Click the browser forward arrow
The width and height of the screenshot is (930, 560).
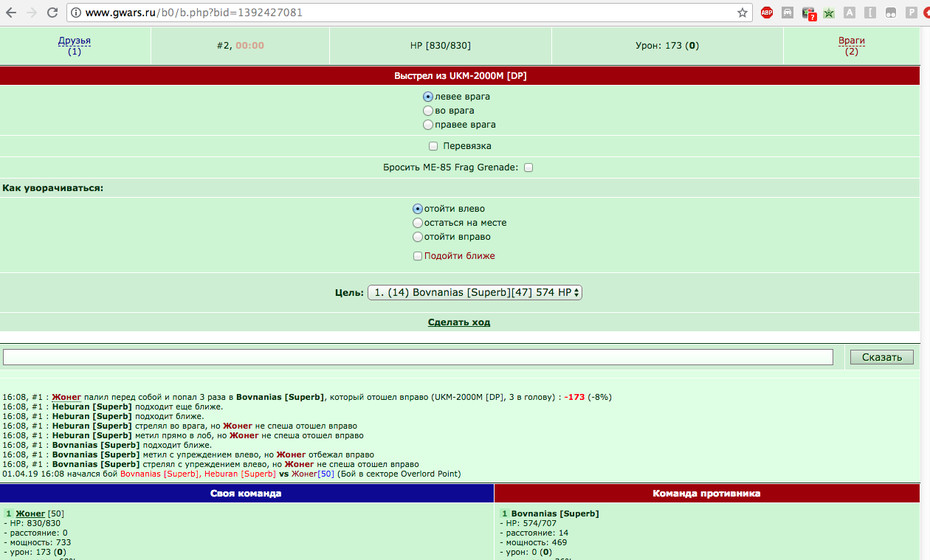(31, 12)
